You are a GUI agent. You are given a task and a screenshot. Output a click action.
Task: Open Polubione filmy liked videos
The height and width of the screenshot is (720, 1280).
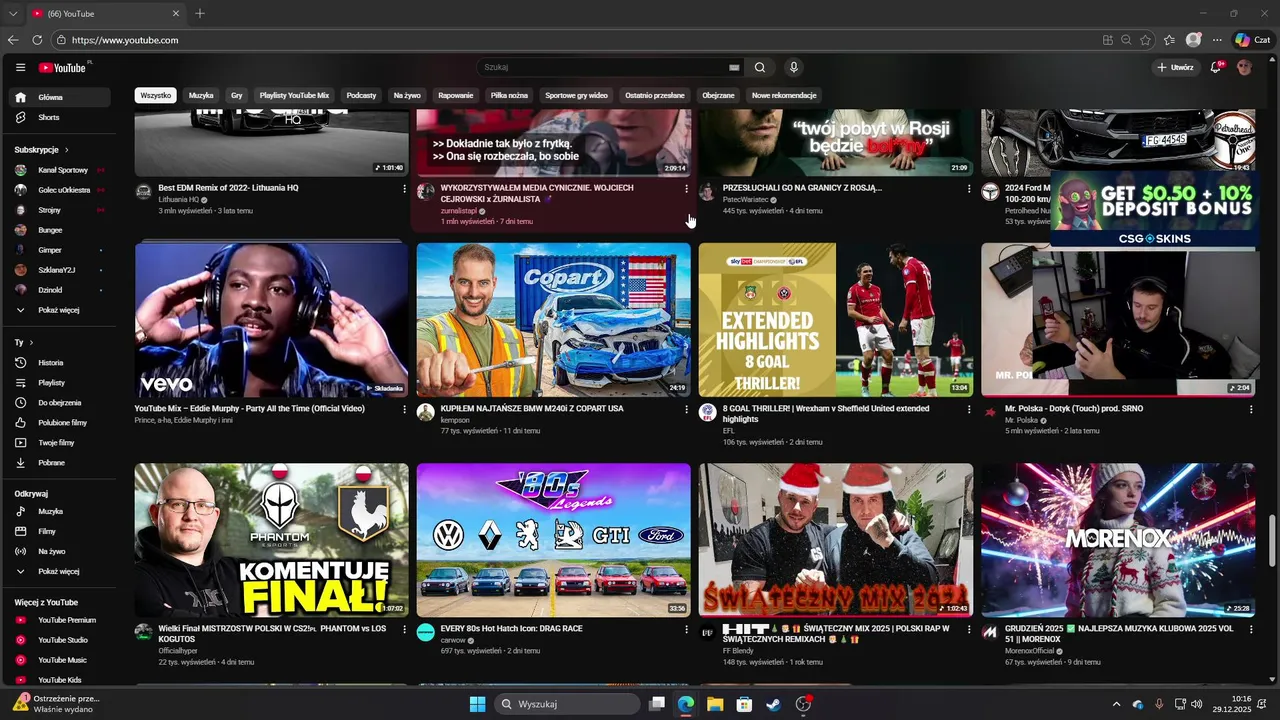tap(62, 422)
